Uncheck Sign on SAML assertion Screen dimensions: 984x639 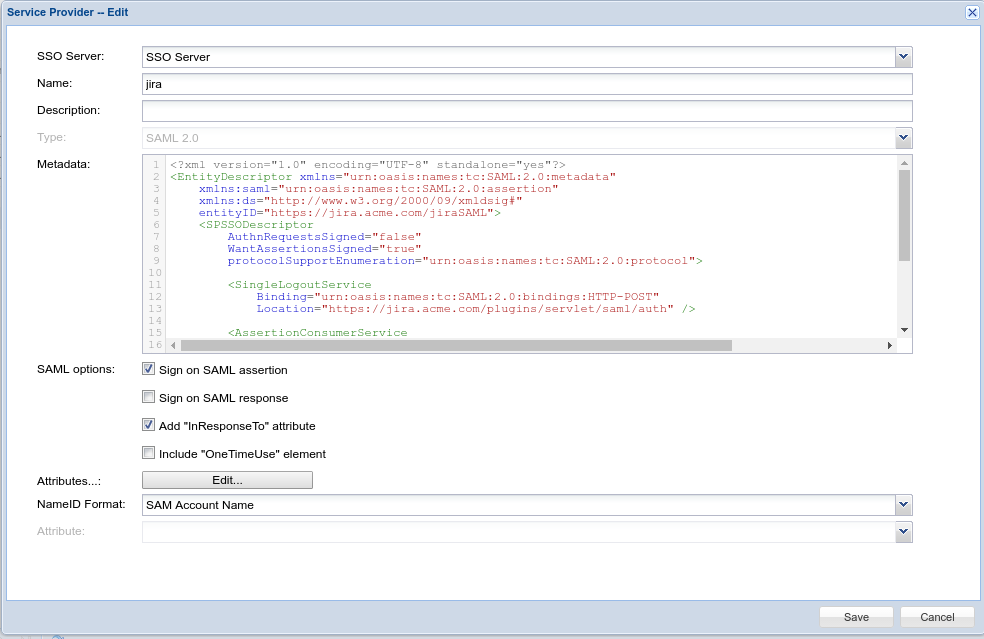point(149,369)
